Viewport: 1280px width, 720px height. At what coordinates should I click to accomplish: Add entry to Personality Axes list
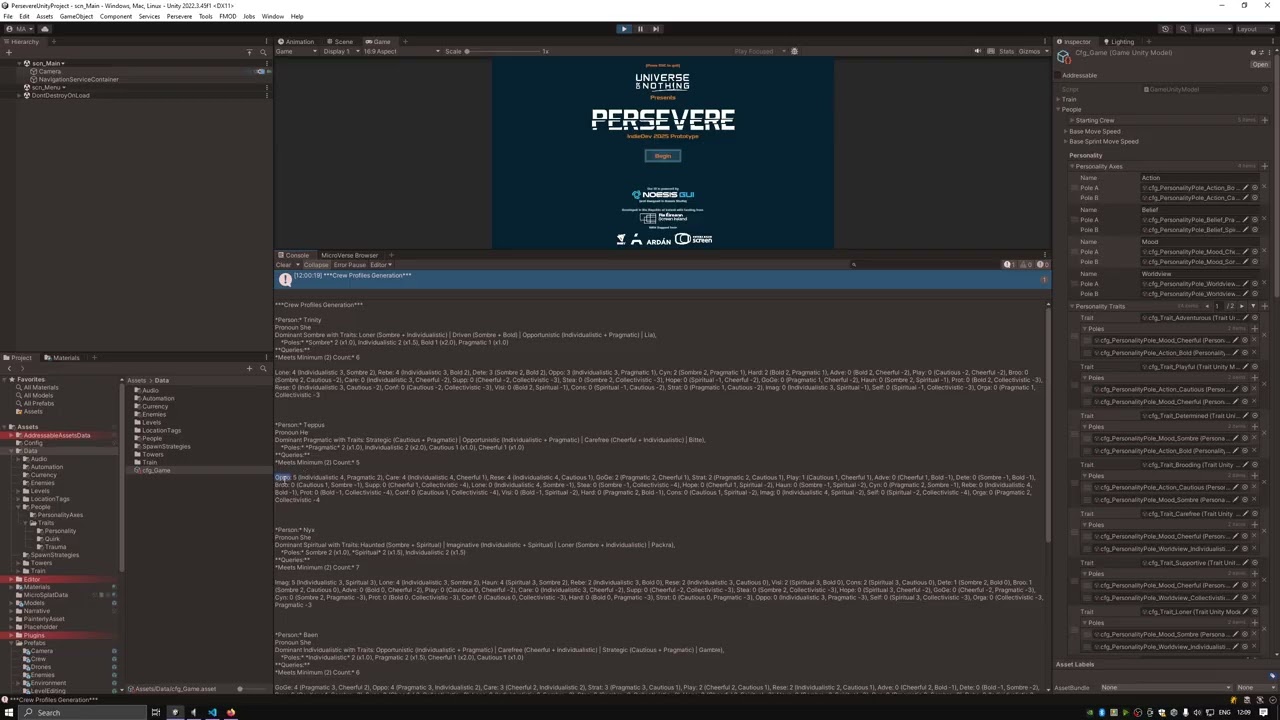tap(1264, 166)
